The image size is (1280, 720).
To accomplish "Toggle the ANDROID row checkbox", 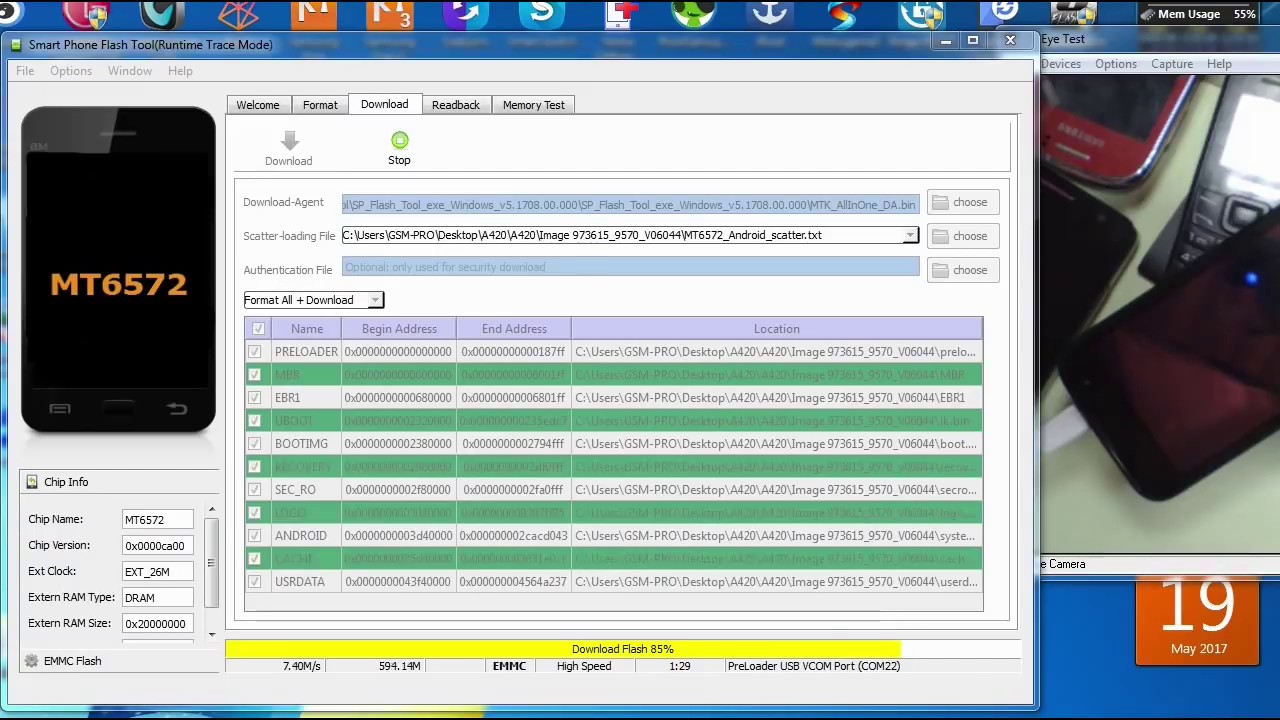I will tap(255, 536).
